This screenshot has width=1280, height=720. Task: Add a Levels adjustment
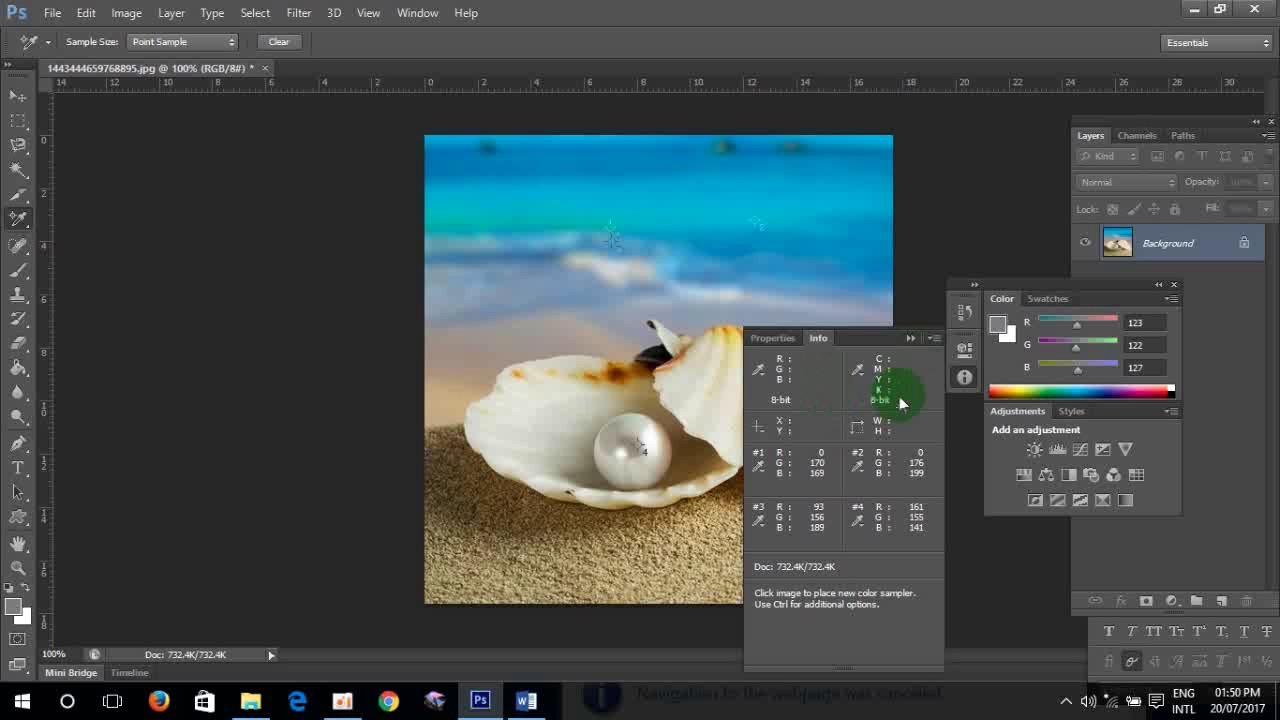(x=1057, y=450)
